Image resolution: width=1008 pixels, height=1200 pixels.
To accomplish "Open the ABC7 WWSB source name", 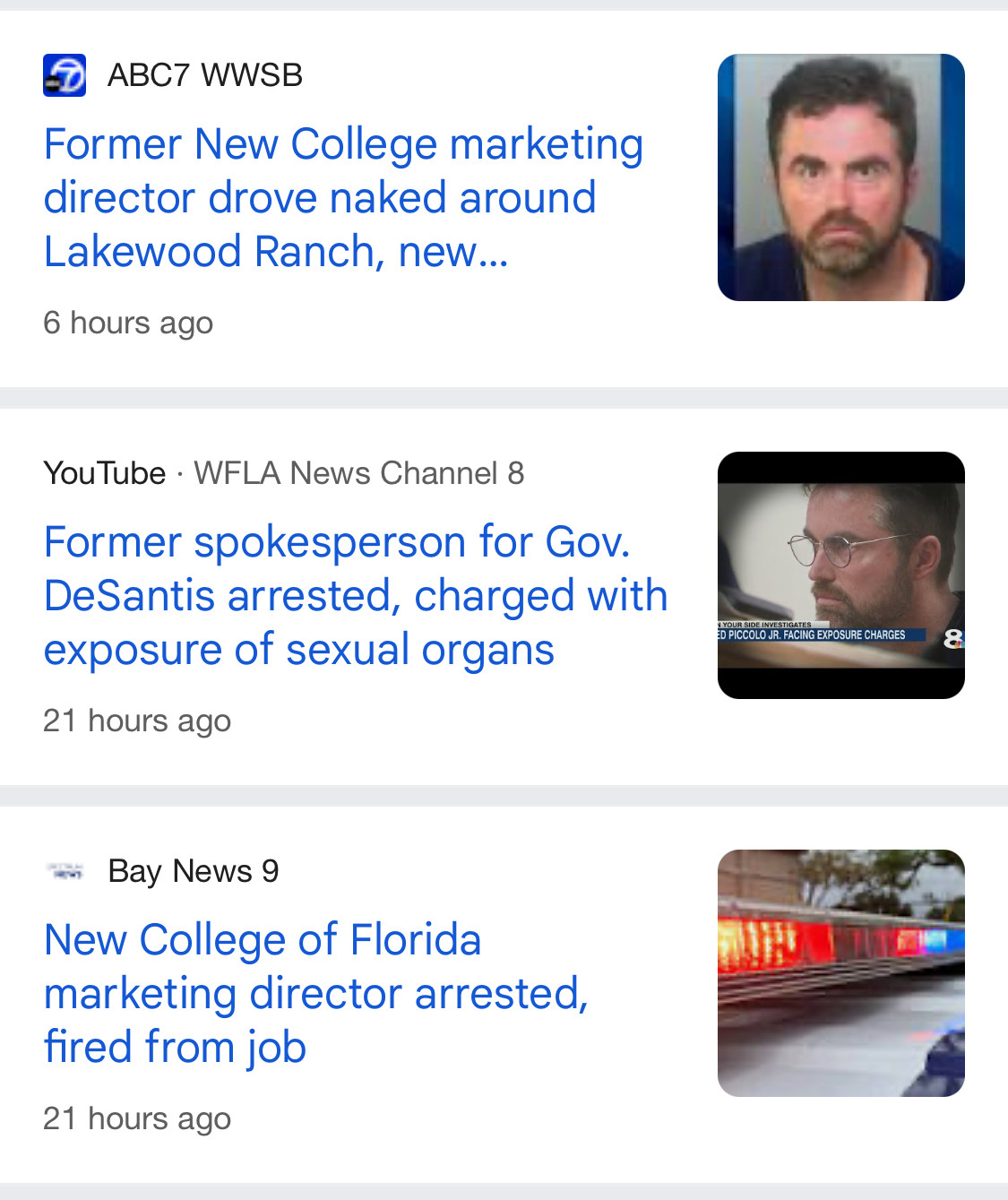I will click(205, 75).
